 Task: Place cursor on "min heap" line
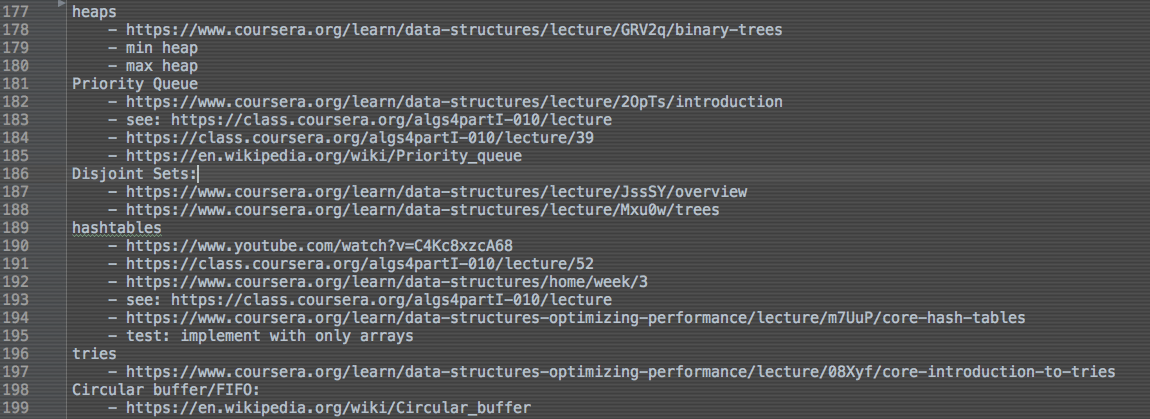coord(161,48)
